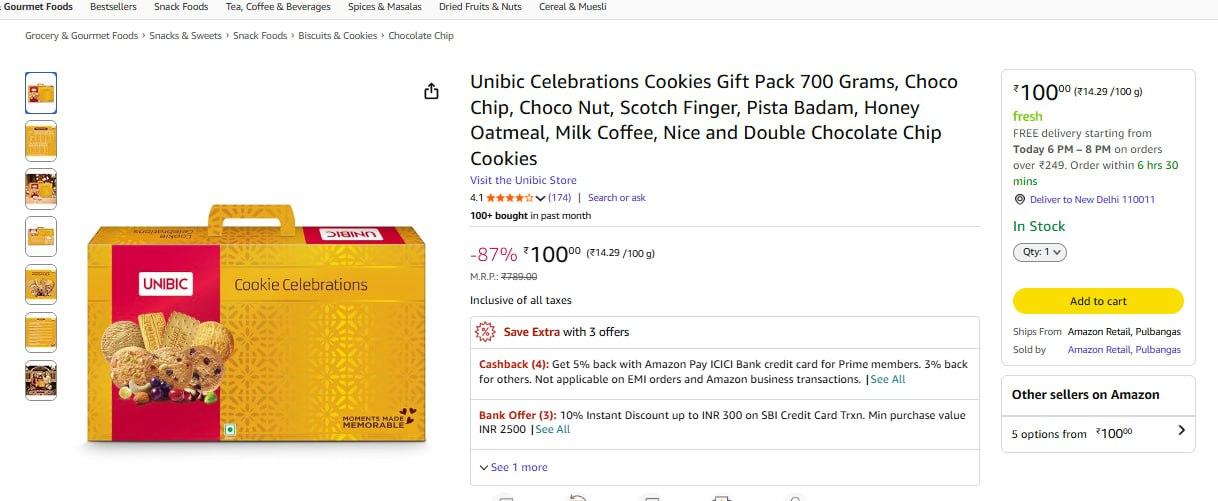
Task: Click the location pin delivery icon
Action: coord(1020,200)
